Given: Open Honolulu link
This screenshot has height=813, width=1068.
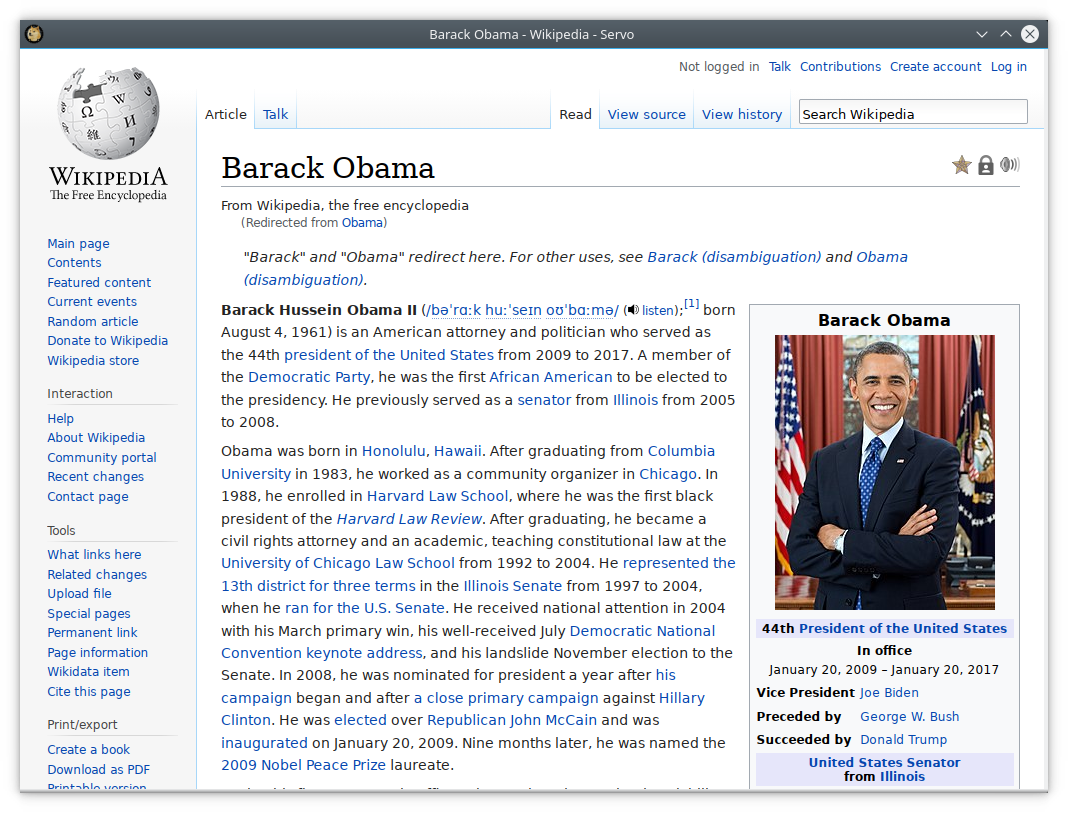Looking at the screenshot, I should (x=393, y=451).
